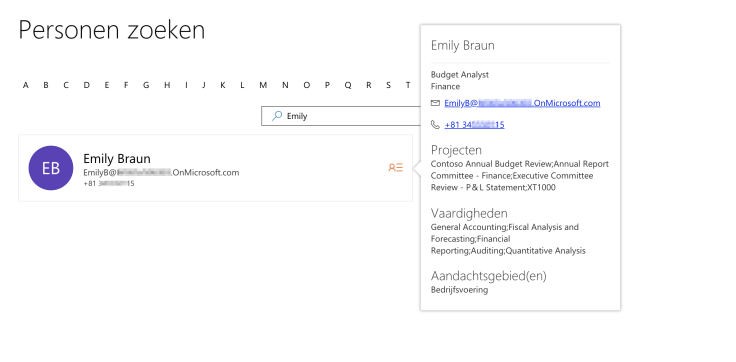Call the +81 phone number link

[474, 124]
